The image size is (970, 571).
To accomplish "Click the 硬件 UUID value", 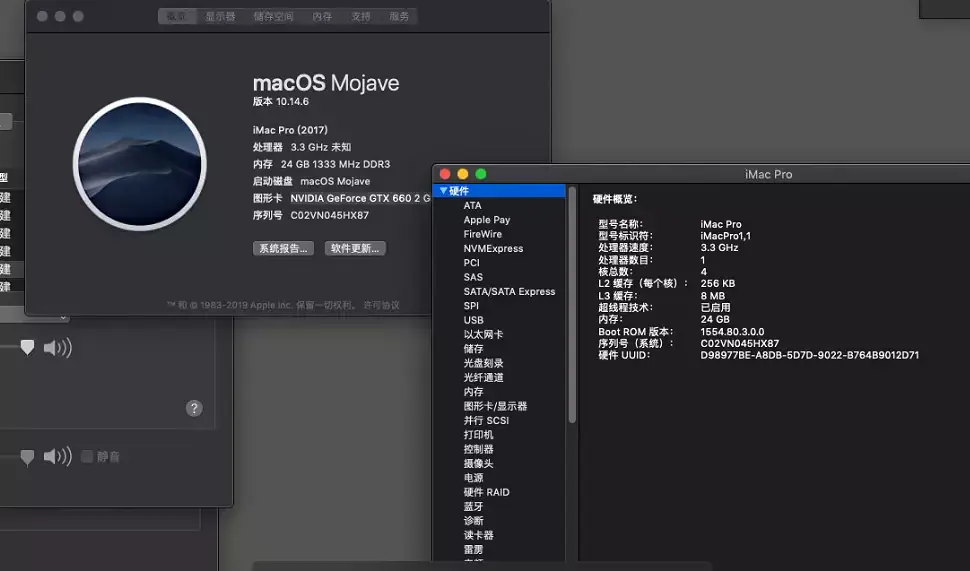I will pos(809,355).
